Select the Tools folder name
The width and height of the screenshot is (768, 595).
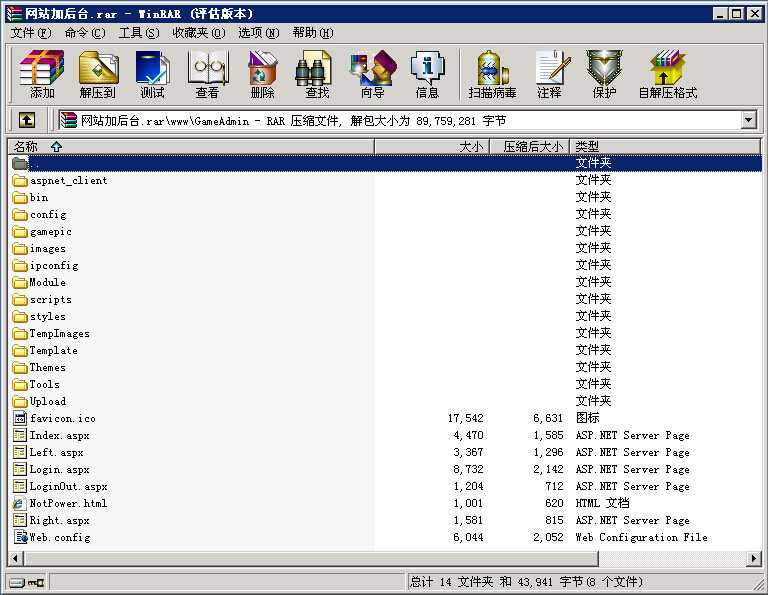[45, 384]
